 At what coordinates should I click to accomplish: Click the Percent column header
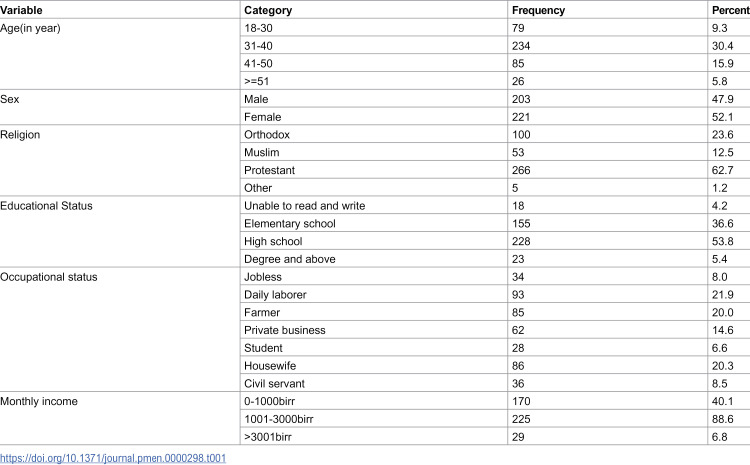(730, 10)
